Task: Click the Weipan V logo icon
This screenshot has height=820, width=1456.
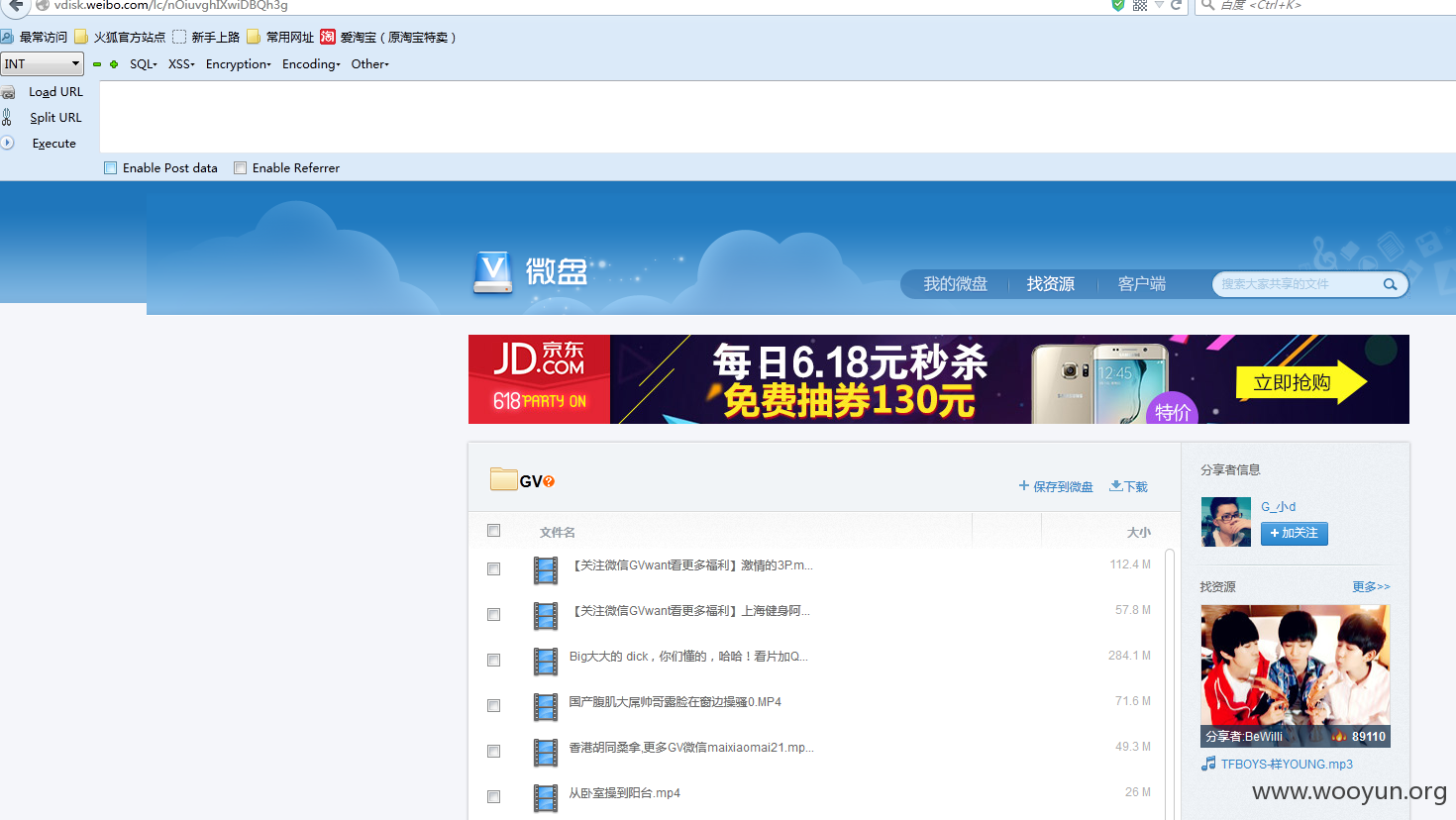Action: (492, 272)
